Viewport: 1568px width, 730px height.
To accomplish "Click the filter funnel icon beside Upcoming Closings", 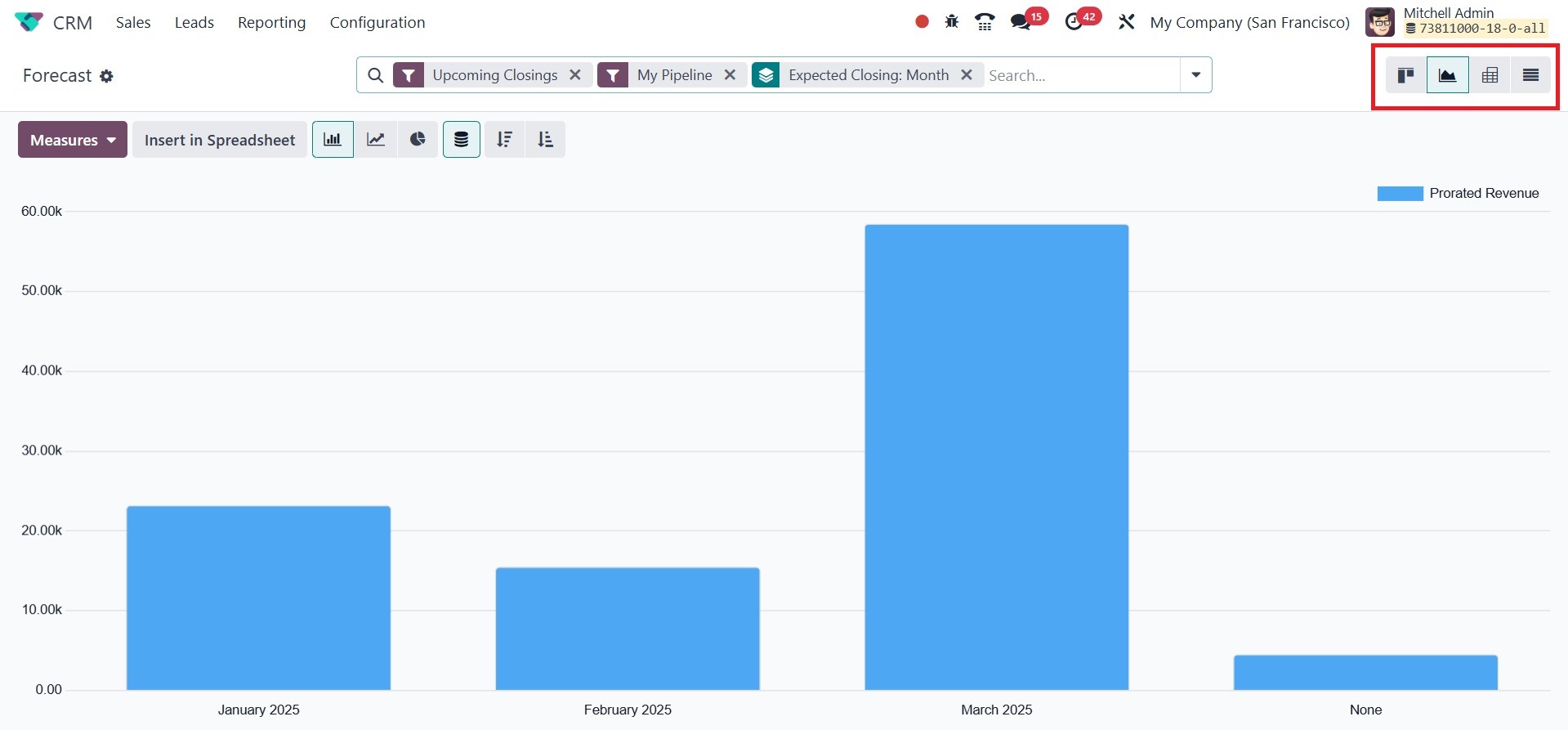I will pyautogui.click(x=409, y=75).
